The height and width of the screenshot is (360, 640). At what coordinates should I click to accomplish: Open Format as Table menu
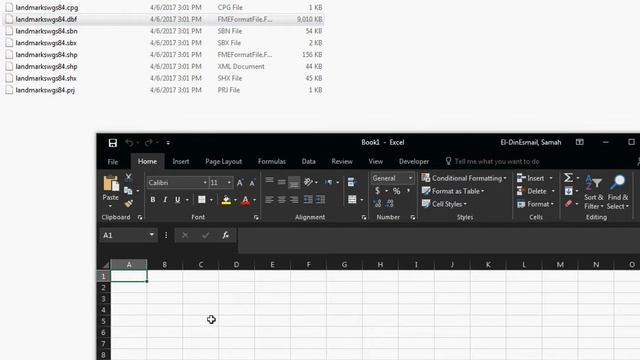(453, 191)
